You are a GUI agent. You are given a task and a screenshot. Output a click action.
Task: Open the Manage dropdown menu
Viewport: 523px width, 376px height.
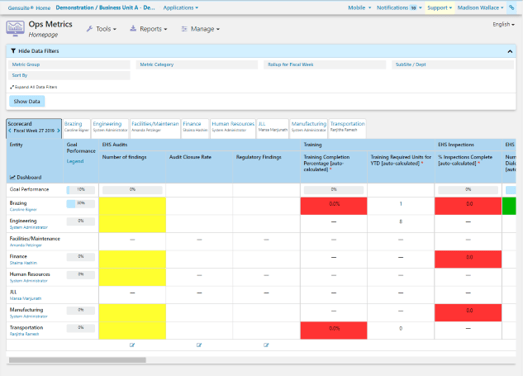pyautogui.click(x=200, y=29)
